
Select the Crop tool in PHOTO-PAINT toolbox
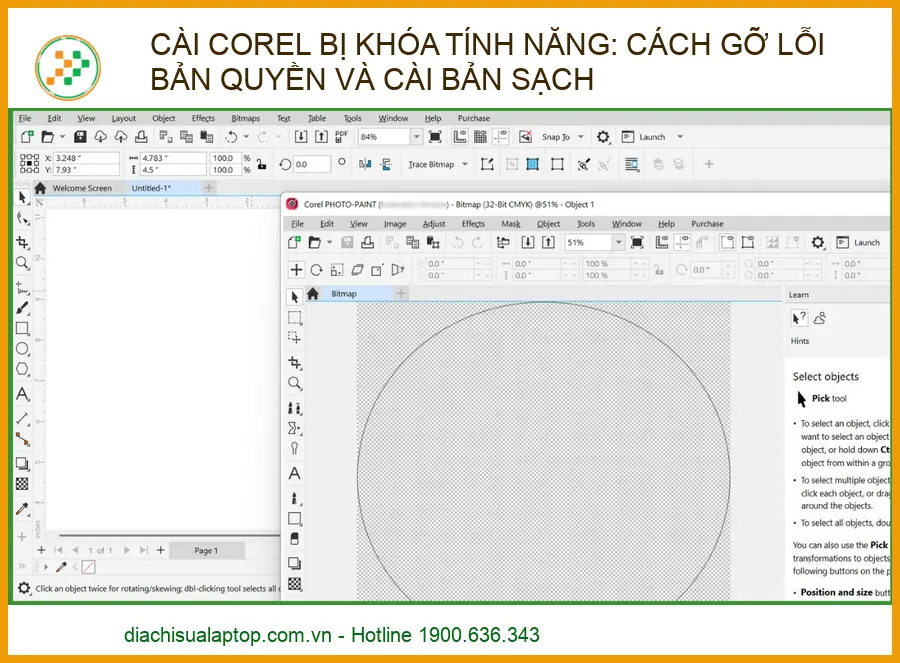295,362
